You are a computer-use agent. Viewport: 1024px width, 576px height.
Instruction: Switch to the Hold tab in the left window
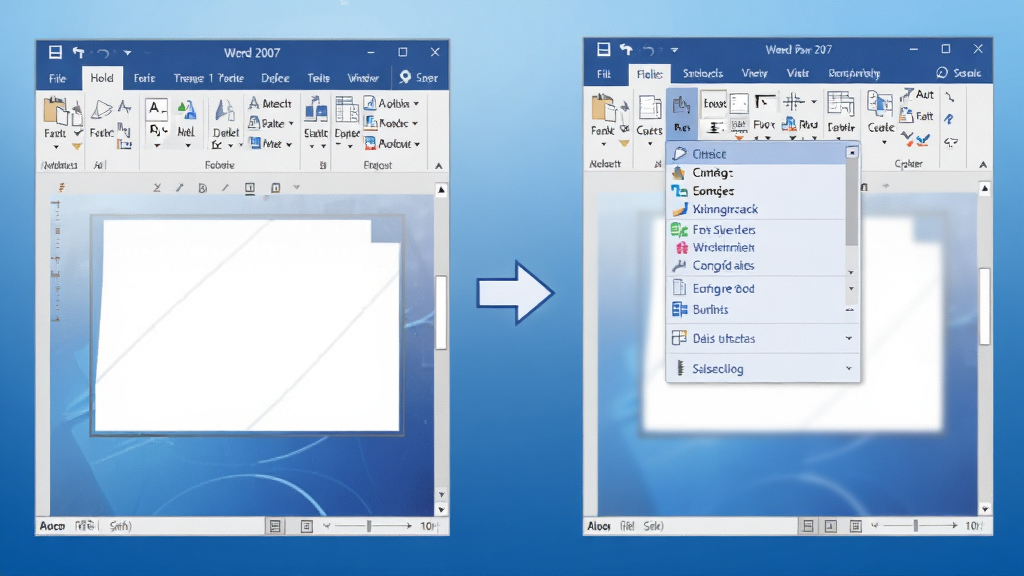102,78
